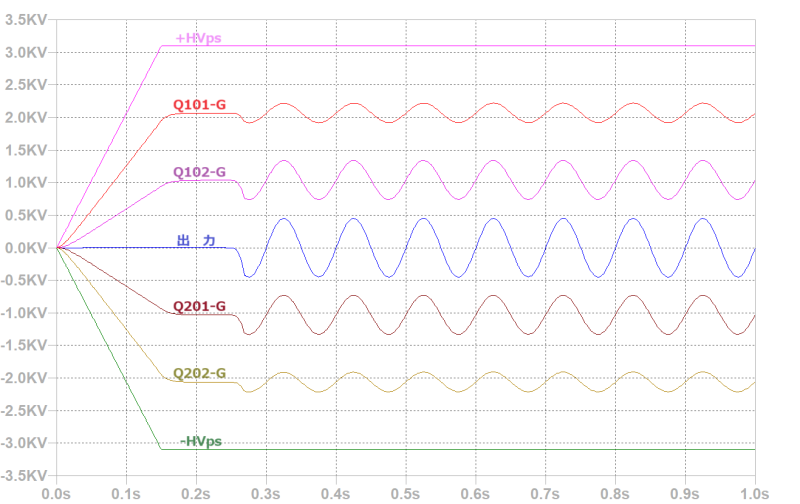Screen dimensions: 800x504
Task: Click the 0.0KV y-axis label
Action: pyautogui.click(x=26, y=248)
